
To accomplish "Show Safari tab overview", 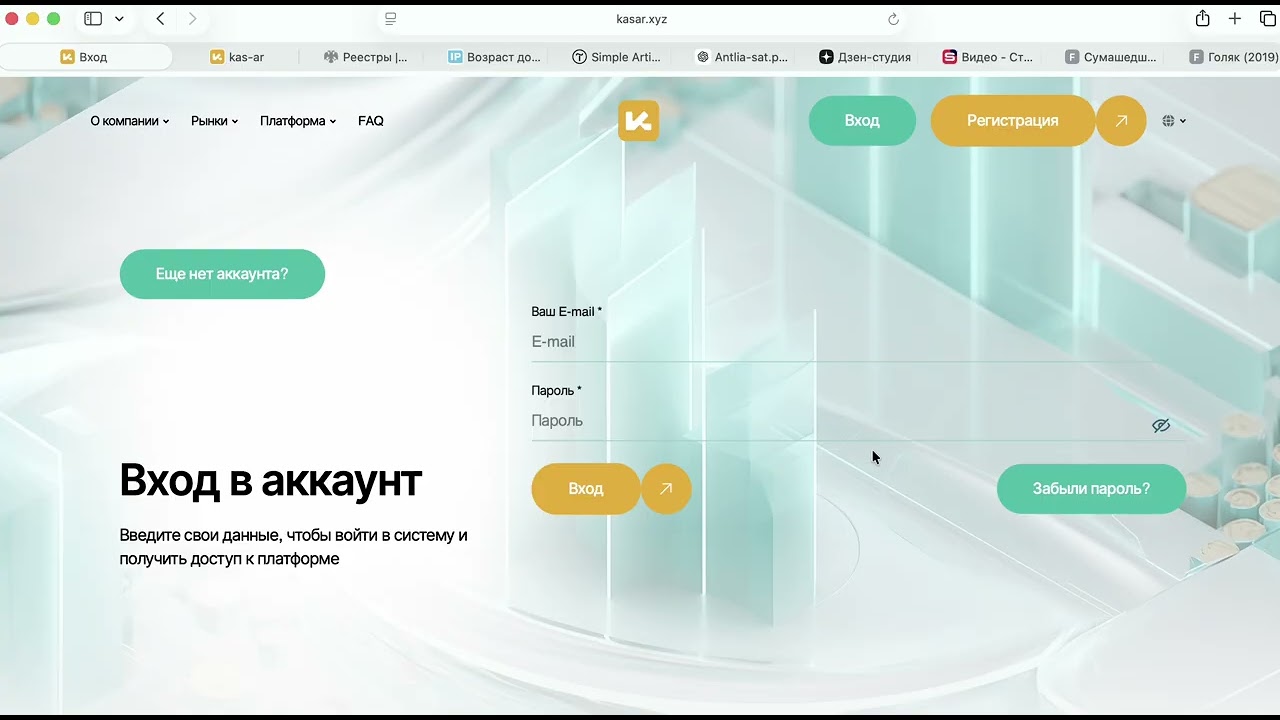I will click(x=1267, y=19).
